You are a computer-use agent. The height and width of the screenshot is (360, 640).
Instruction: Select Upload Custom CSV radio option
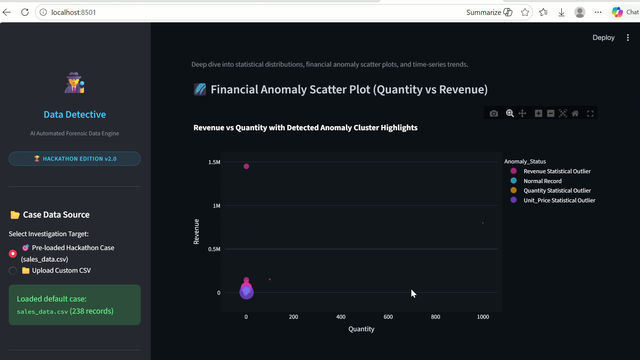click(13, 270)
